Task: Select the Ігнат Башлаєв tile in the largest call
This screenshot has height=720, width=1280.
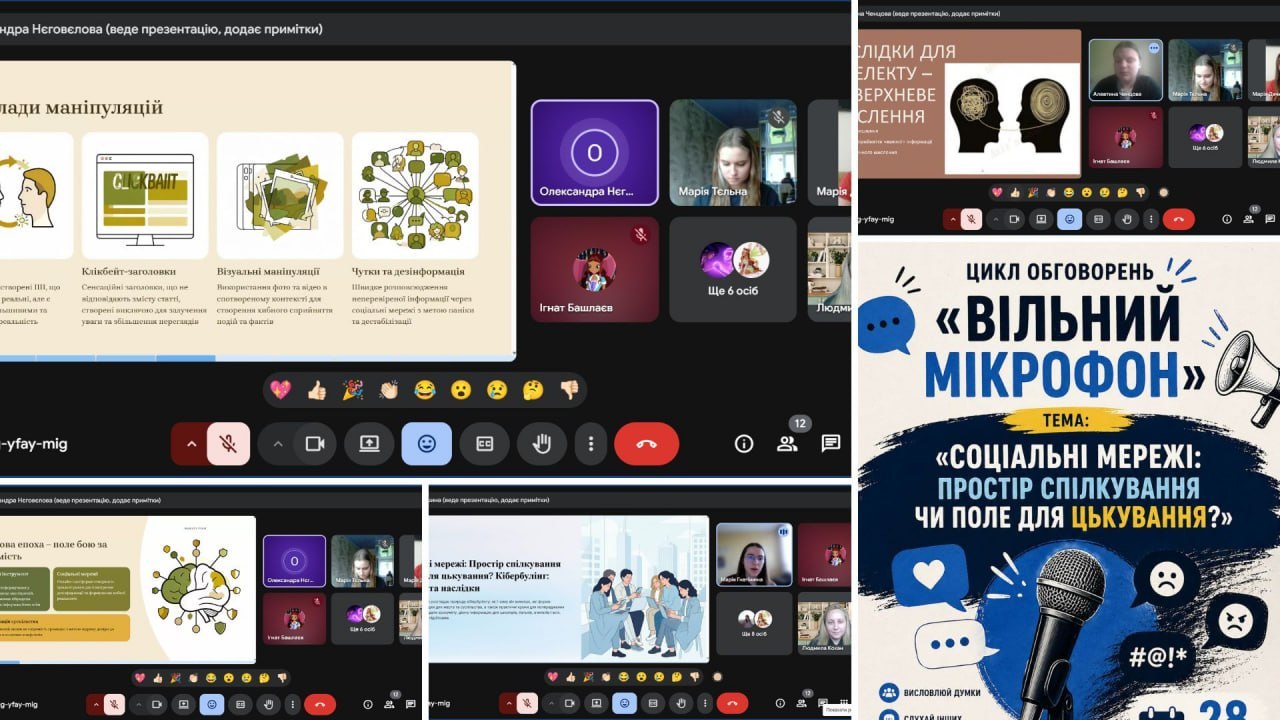Action: tap(595, 270)
